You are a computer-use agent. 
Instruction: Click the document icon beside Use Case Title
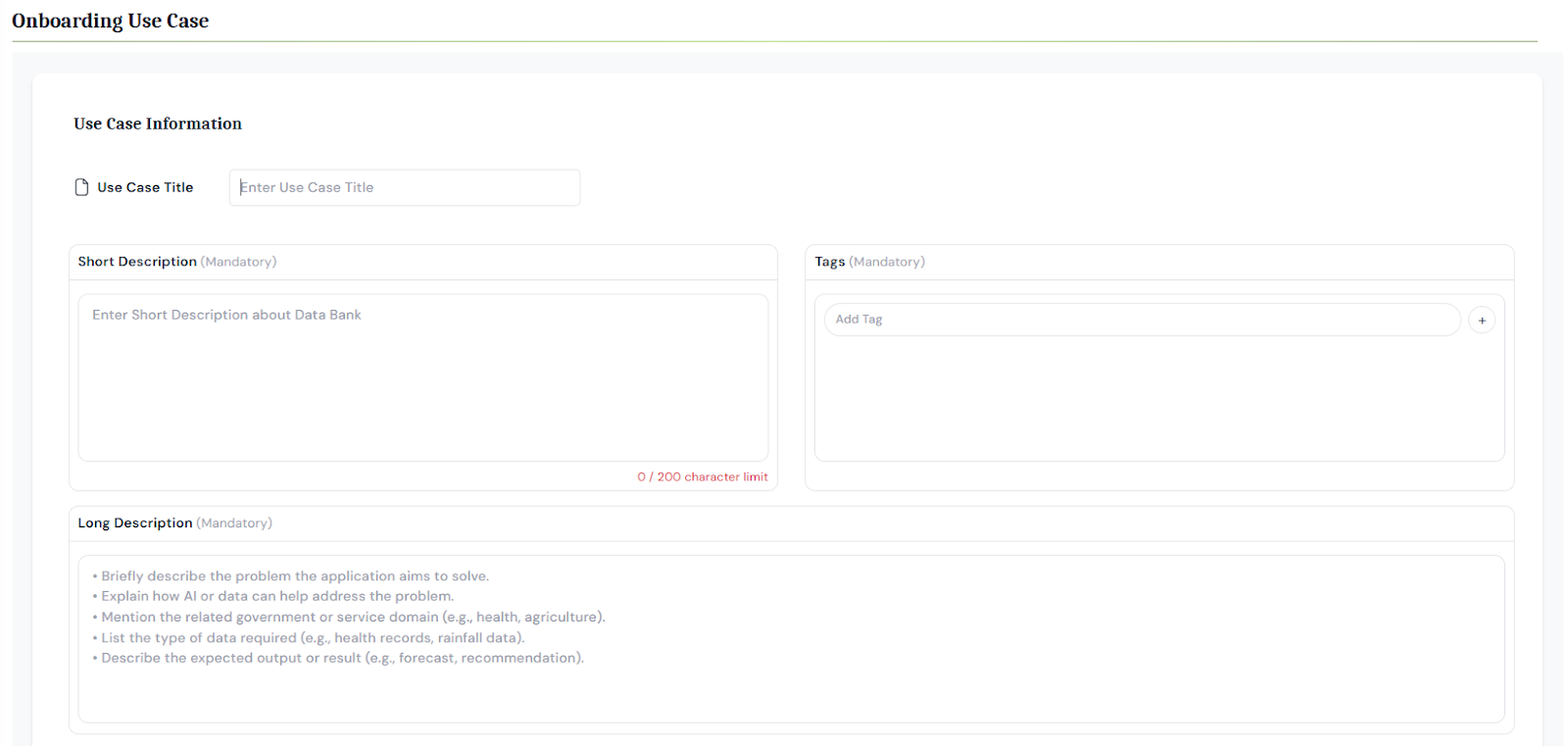(82, 187)
